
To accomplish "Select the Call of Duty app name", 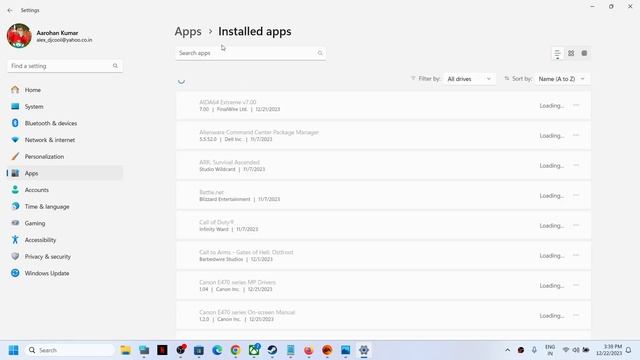I will point(216,222).
